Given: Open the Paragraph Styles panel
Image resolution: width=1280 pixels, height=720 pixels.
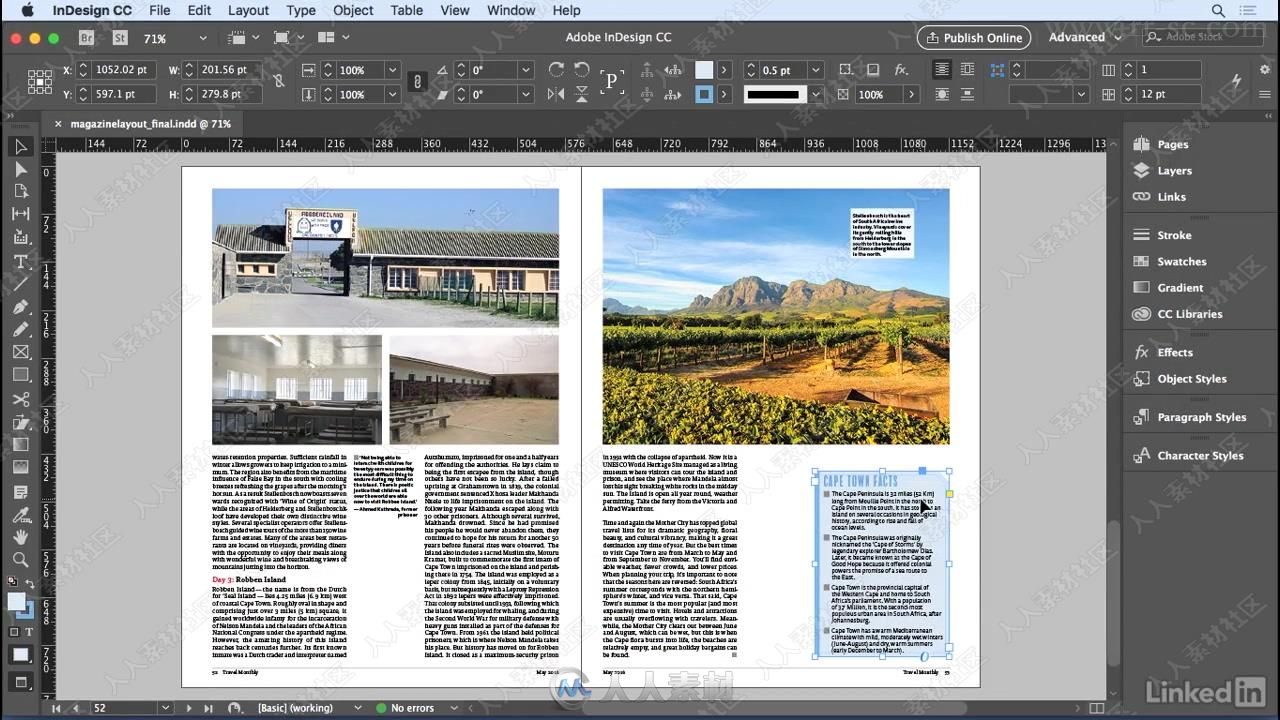Looking at the screenshot, I should (x=1201, y=417).
